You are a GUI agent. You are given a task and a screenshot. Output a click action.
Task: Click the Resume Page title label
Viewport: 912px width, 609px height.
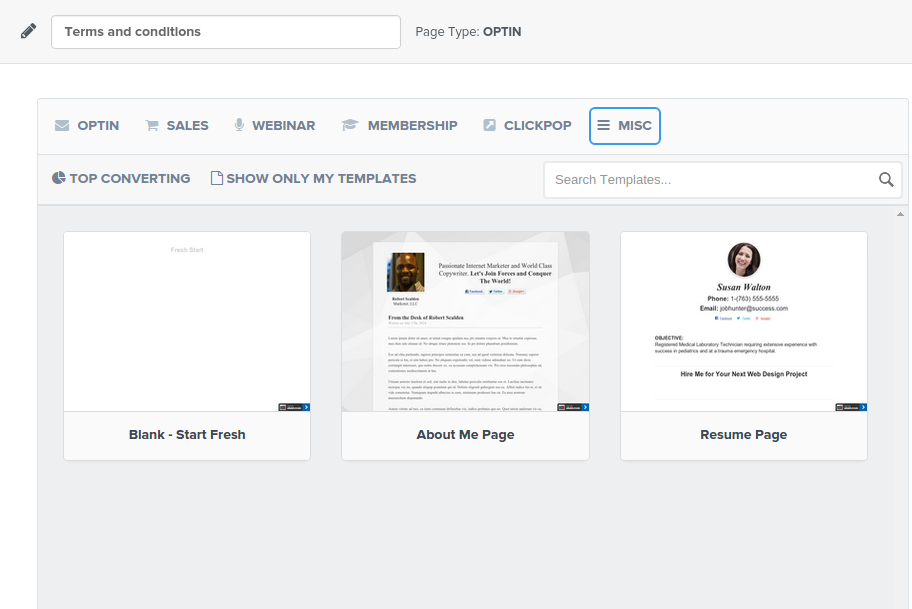point(743,435)
